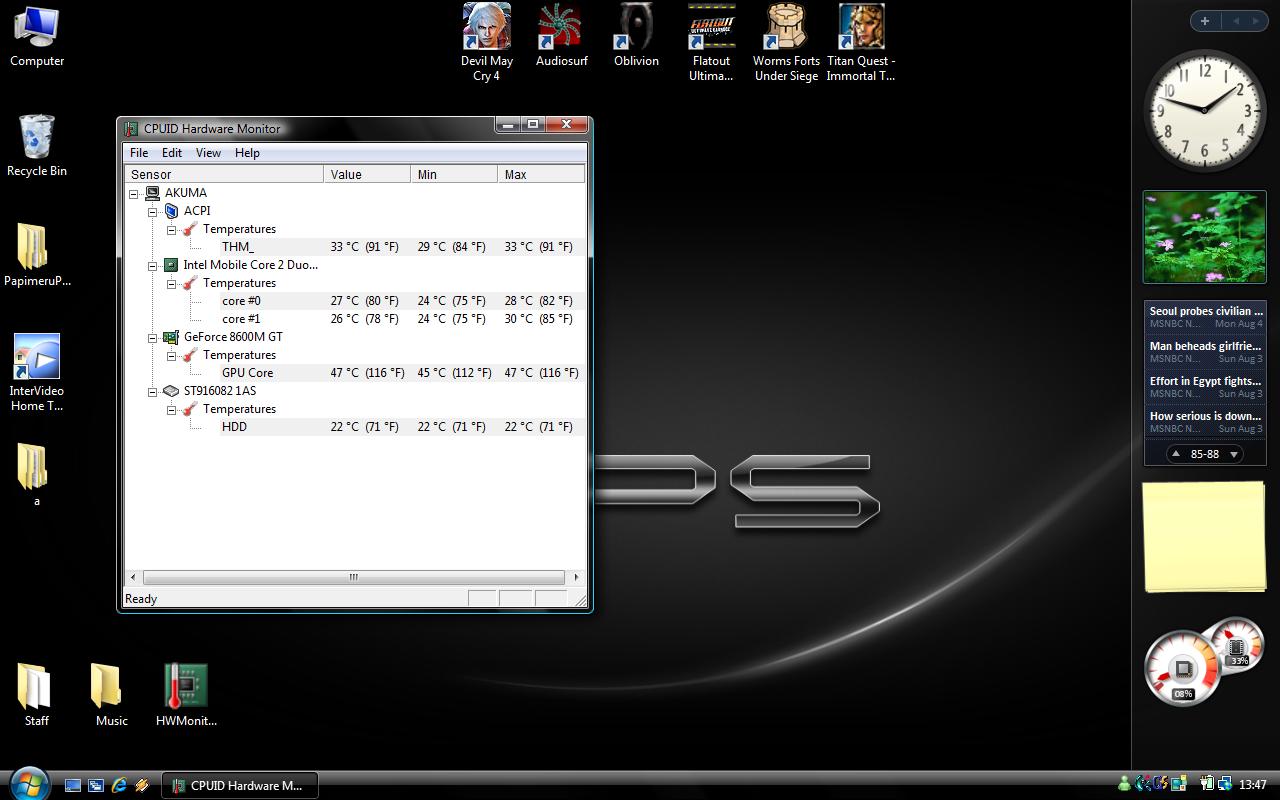Open the Help menu

[x=247, y=153]
